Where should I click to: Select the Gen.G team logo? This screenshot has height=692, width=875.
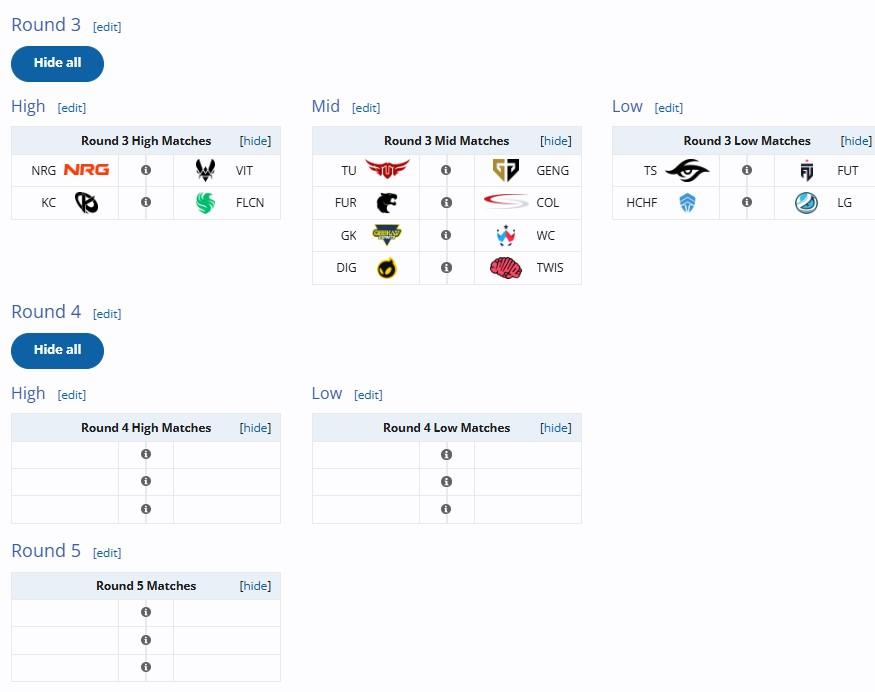[506, 170]
